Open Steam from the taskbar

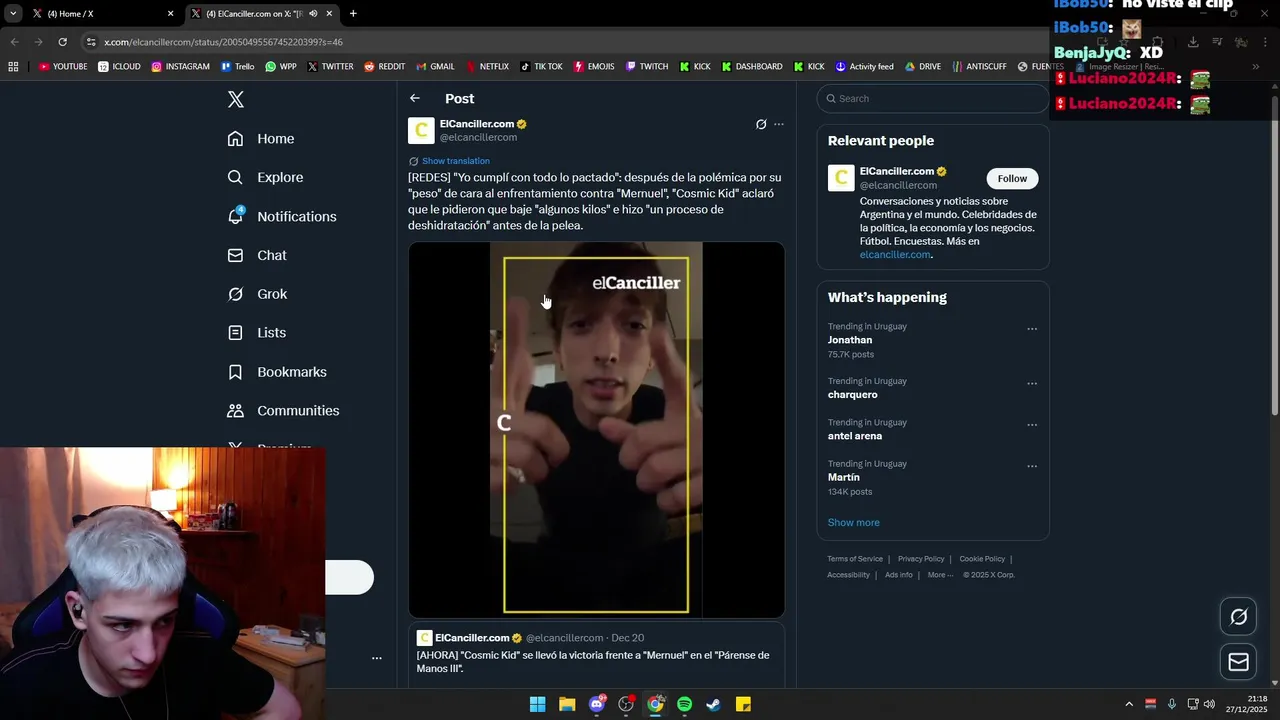point(713,704)
